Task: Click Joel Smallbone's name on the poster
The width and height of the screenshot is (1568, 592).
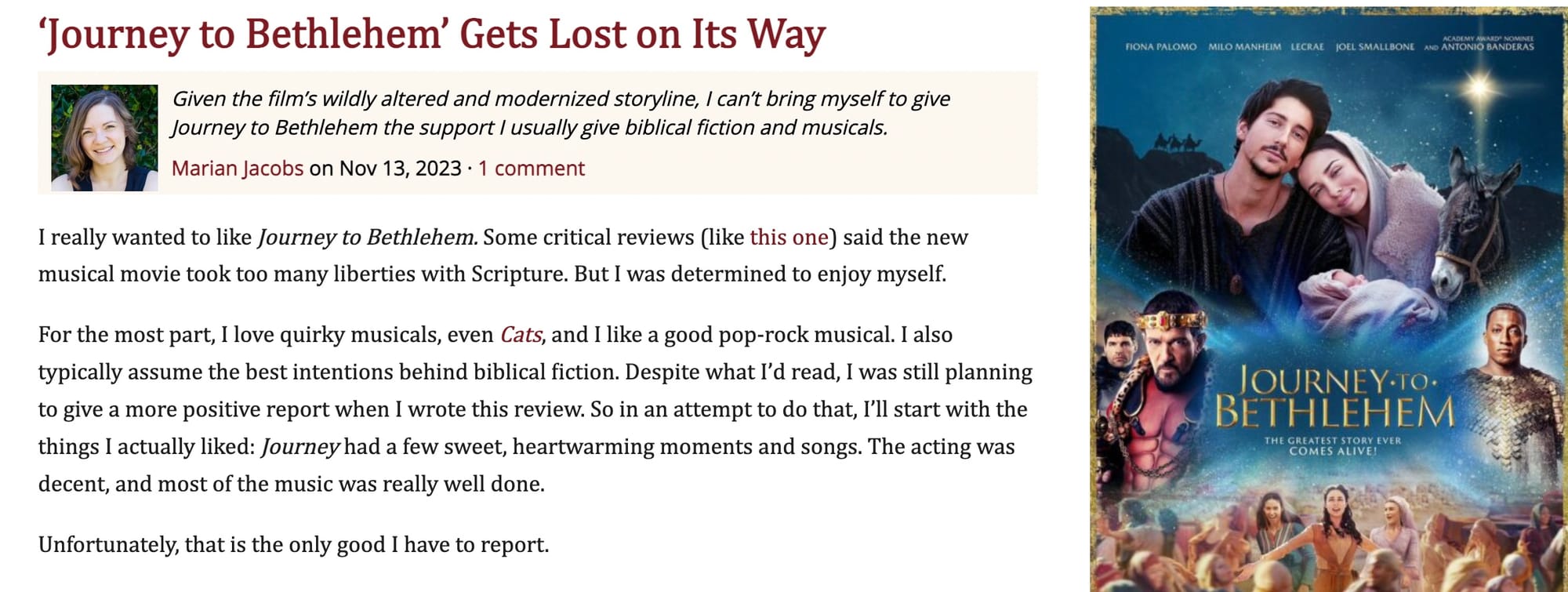Action: coord(1375,47)
